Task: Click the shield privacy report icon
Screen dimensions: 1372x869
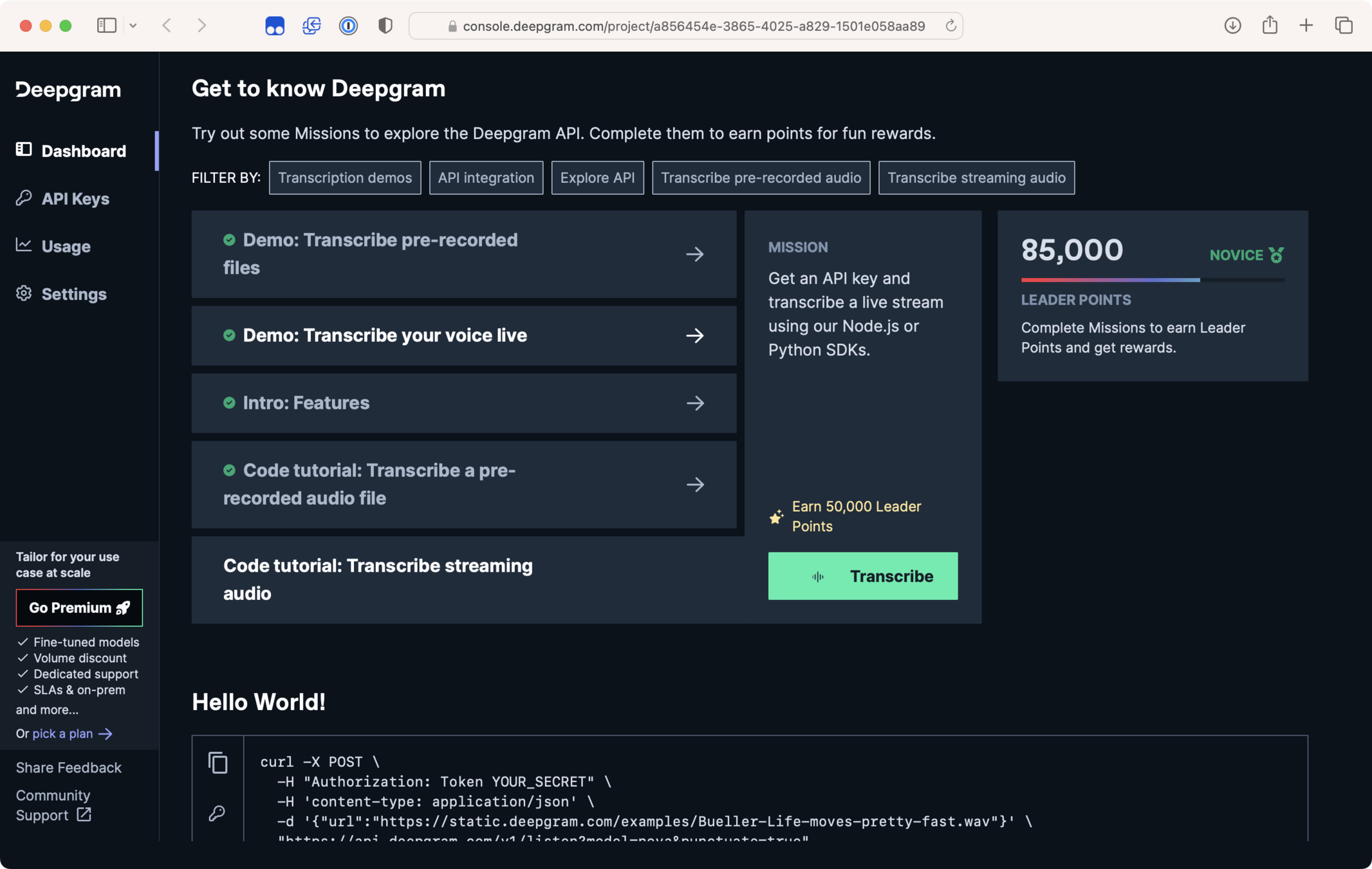Action: pos(385,26)
